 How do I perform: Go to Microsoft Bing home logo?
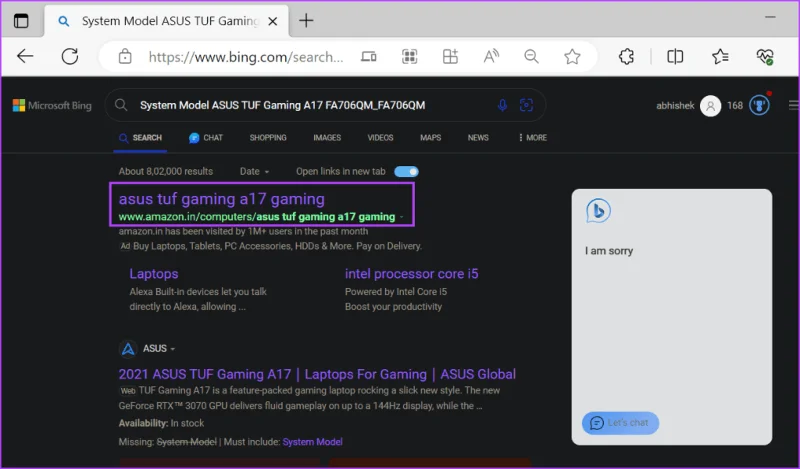(x=52, y=106)
